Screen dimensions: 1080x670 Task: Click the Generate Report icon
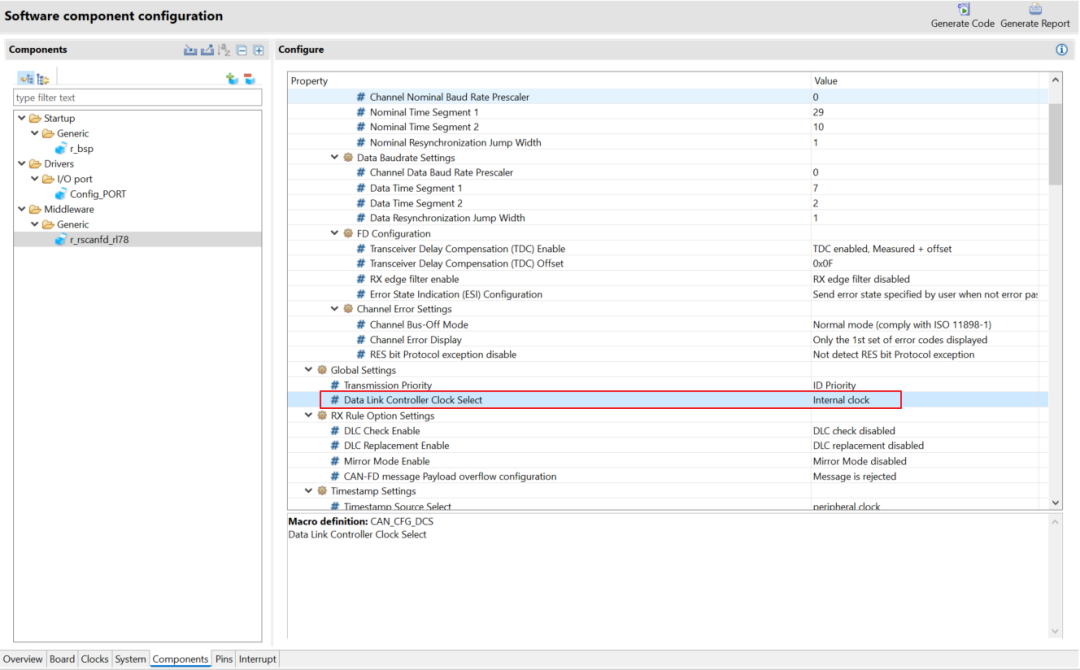[1034, 10]
